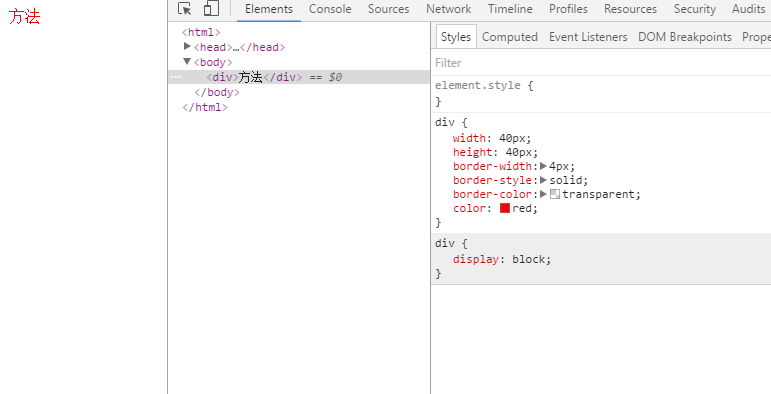Viewport: 771px width, 394px height.
Task: Select the Computed sidebar tab
Action: [509, 37]
